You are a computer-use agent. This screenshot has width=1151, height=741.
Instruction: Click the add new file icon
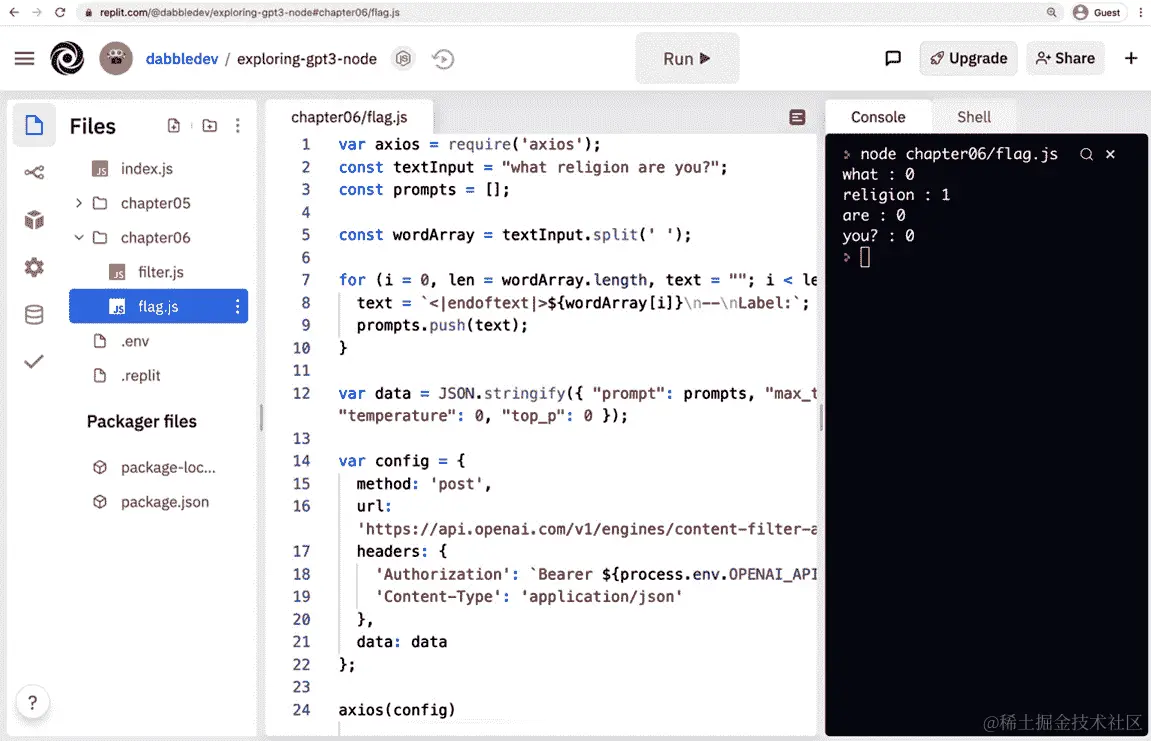(173, 126)
